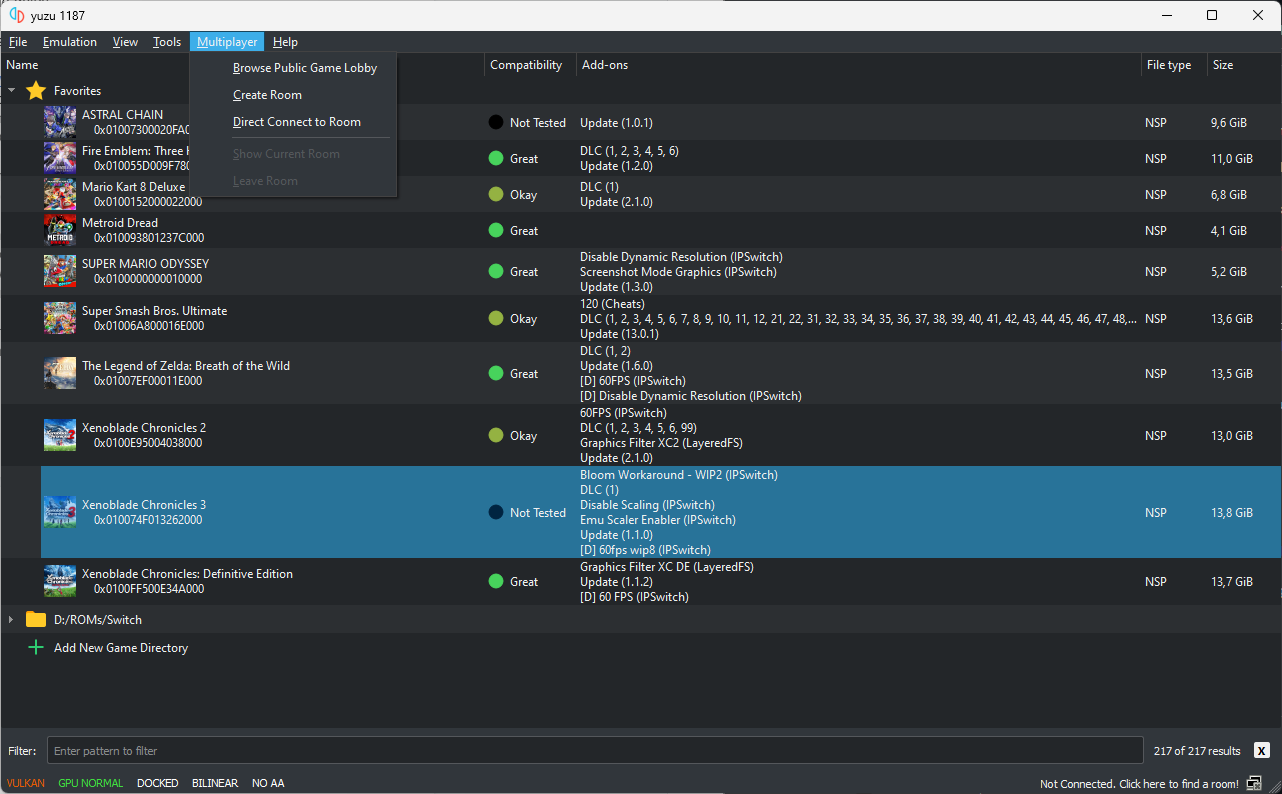Click Super Smash Bros. Okay compatibility dot
The width and height of the screenshot is (1282, 794).
coord(496,318)
